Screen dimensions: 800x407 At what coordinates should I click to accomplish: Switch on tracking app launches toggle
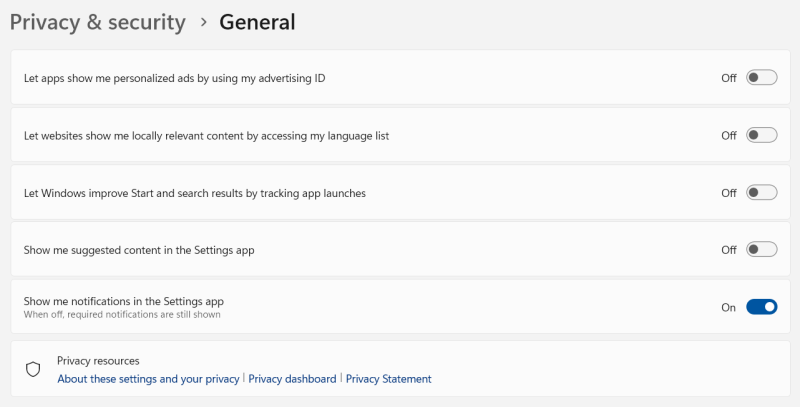pyautogui.click(x=761, y=193)
